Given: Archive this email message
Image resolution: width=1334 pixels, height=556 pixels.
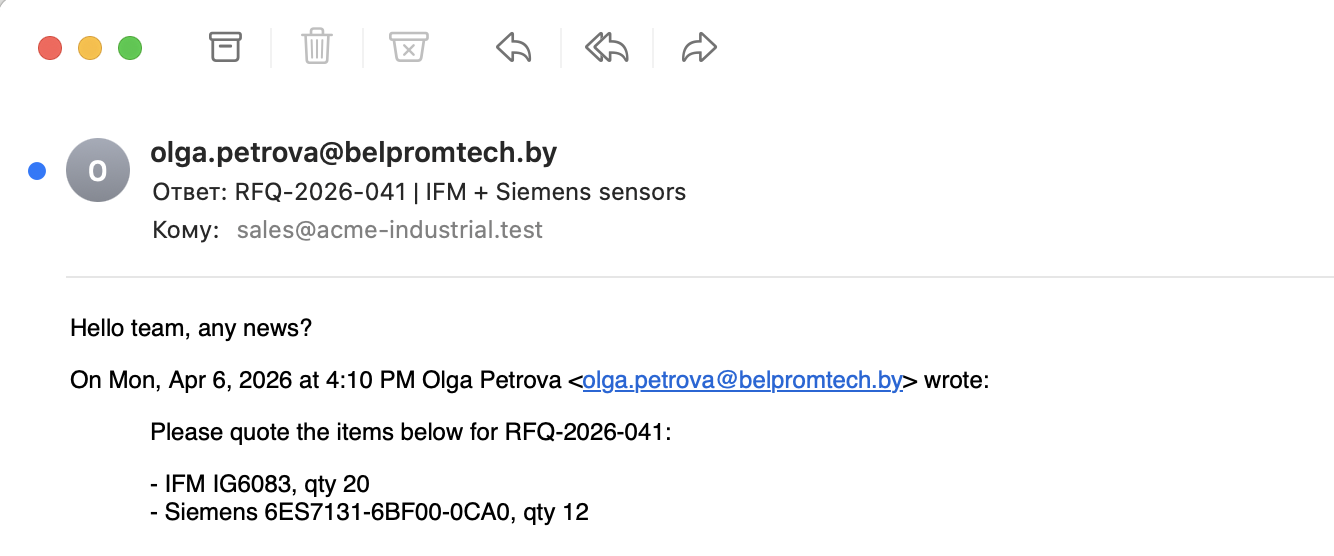Looking at the screenshot, I should tap(225, 47).
